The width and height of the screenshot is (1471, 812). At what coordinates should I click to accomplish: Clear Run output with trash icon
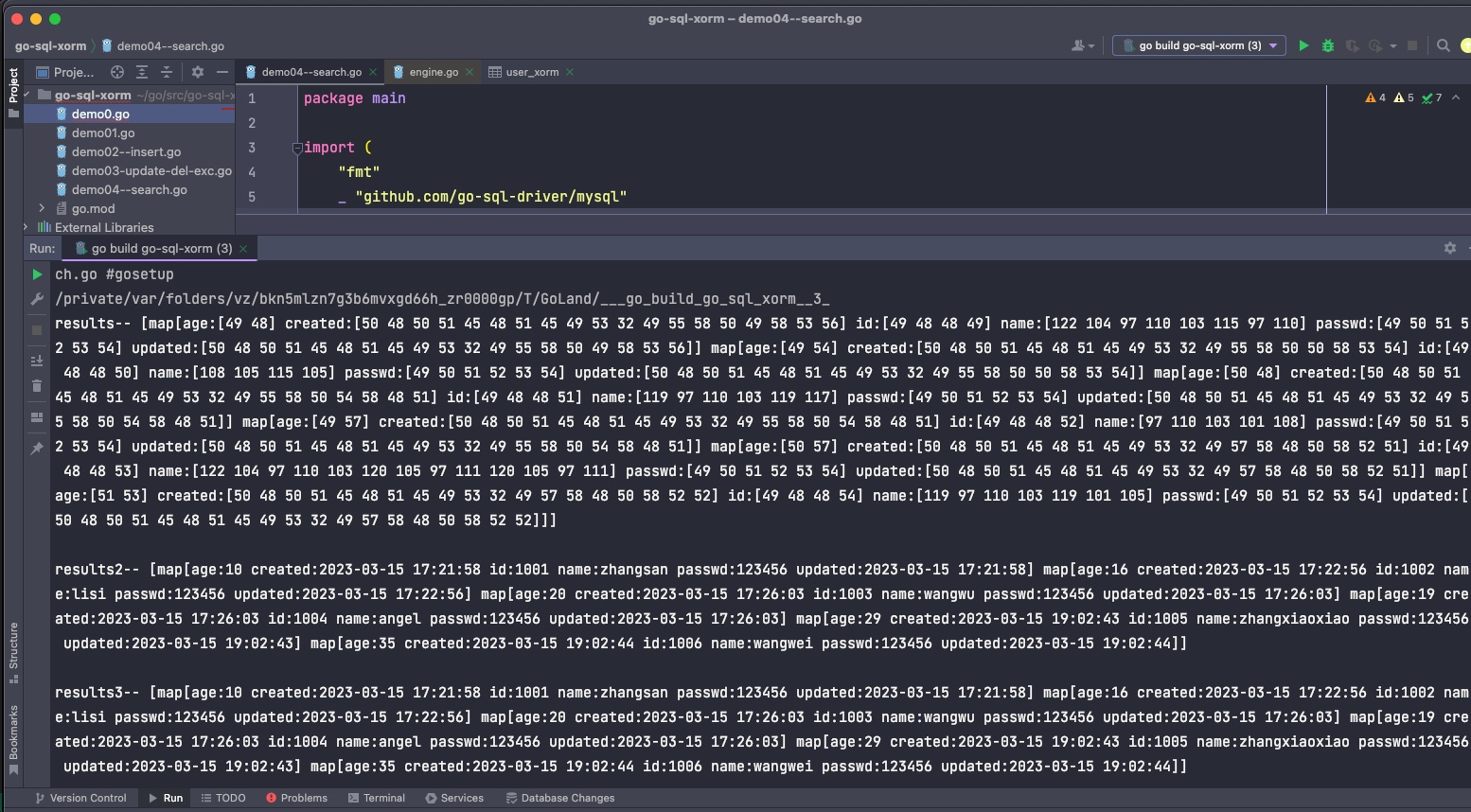(x=37, y=385)
